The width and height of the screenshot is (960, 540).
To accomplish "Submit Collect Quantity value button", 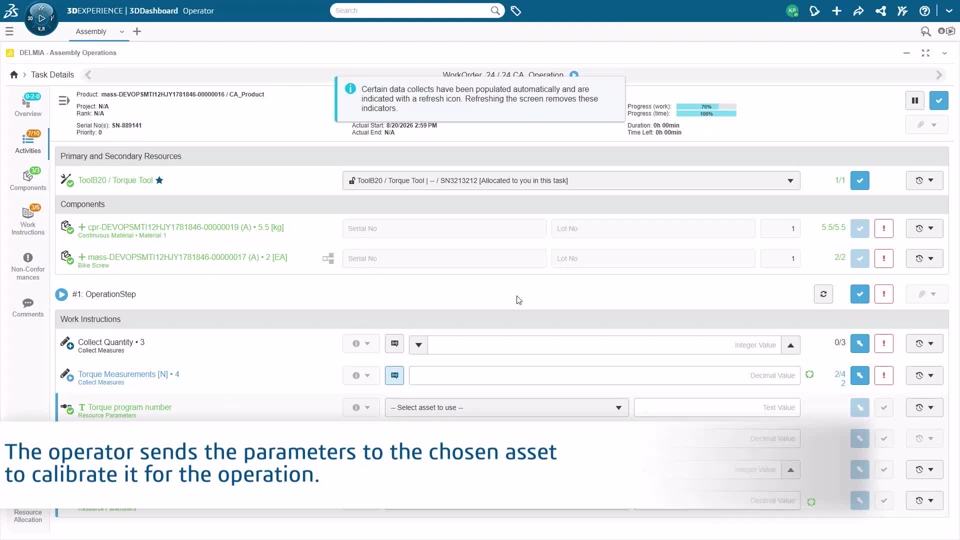I will tap(860, 343).
